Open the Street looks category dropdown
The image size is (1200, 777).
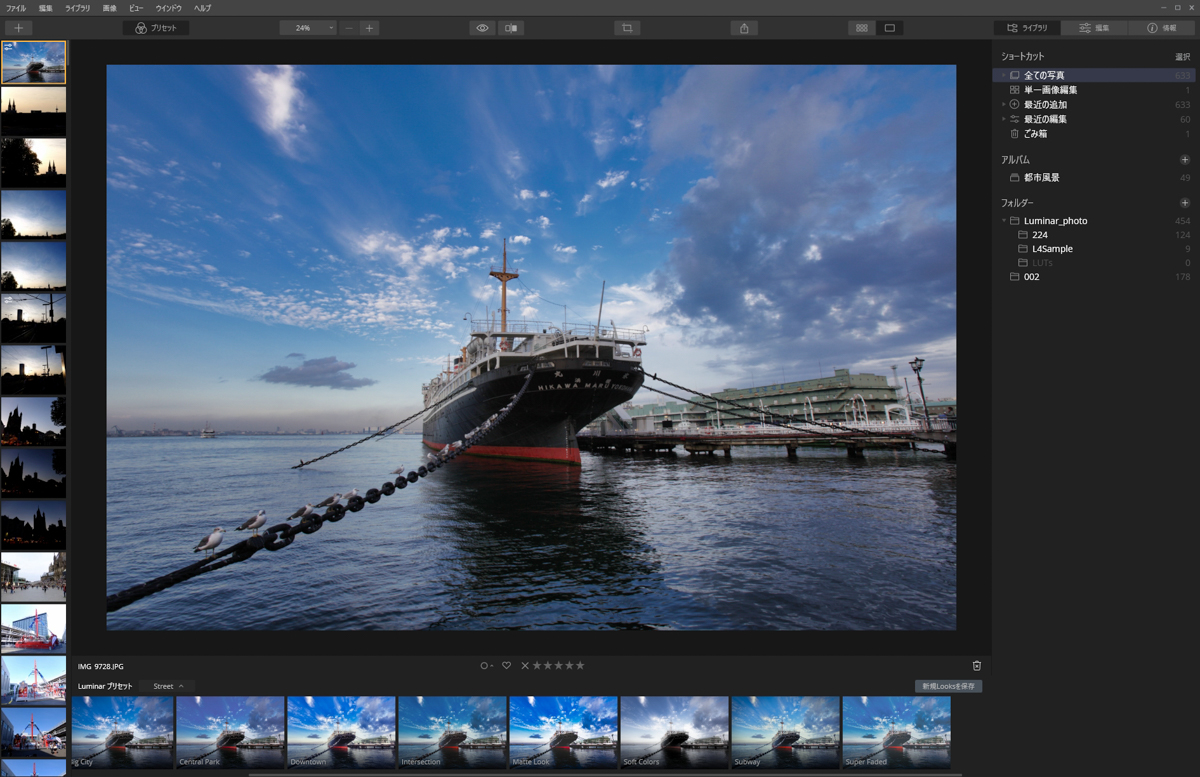(x=168, y=687)
